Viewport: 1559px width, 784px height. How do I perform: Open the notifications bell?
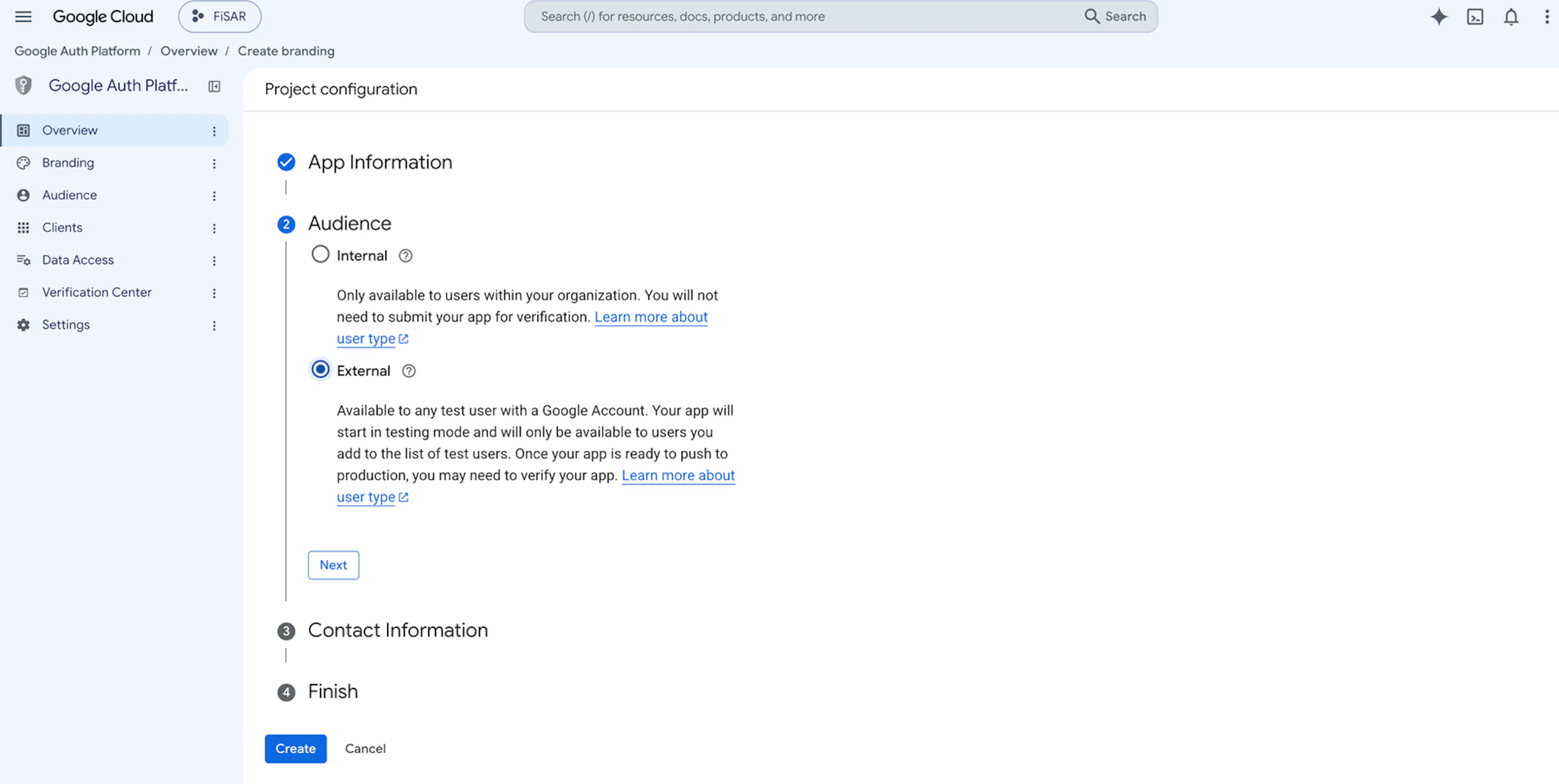click(x=1511, y=16)
